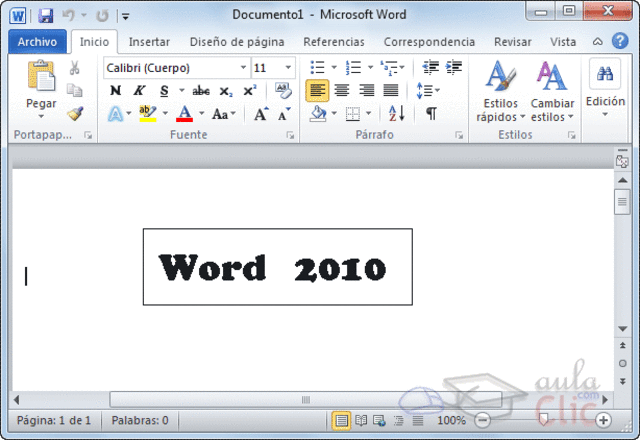Switch to Print Layout view icon
The height and width of the screenshot is (440, 640).
point(341,420)
